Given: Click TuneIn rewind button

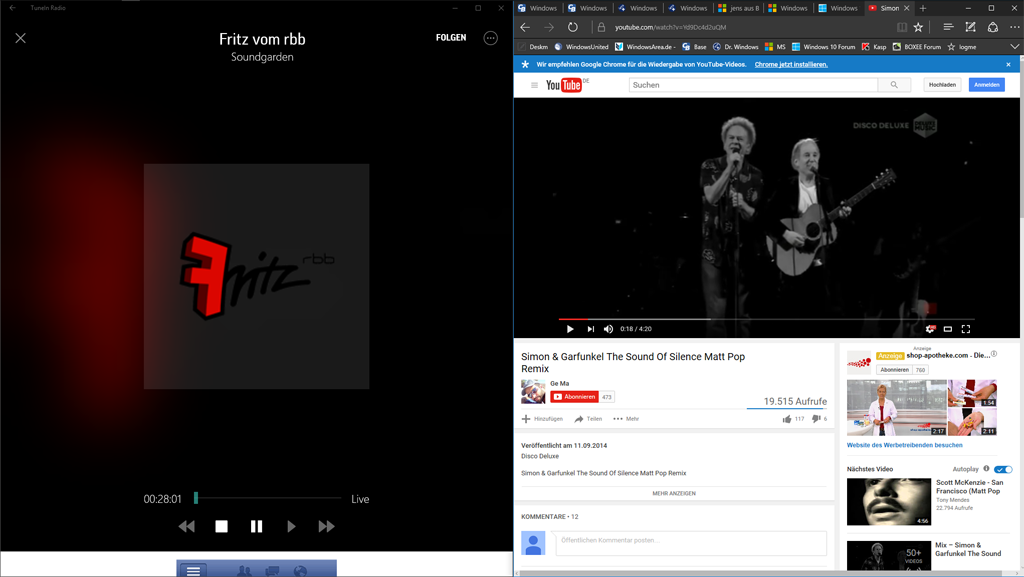Looking at the screenshot, I should [x=186, y=526].
